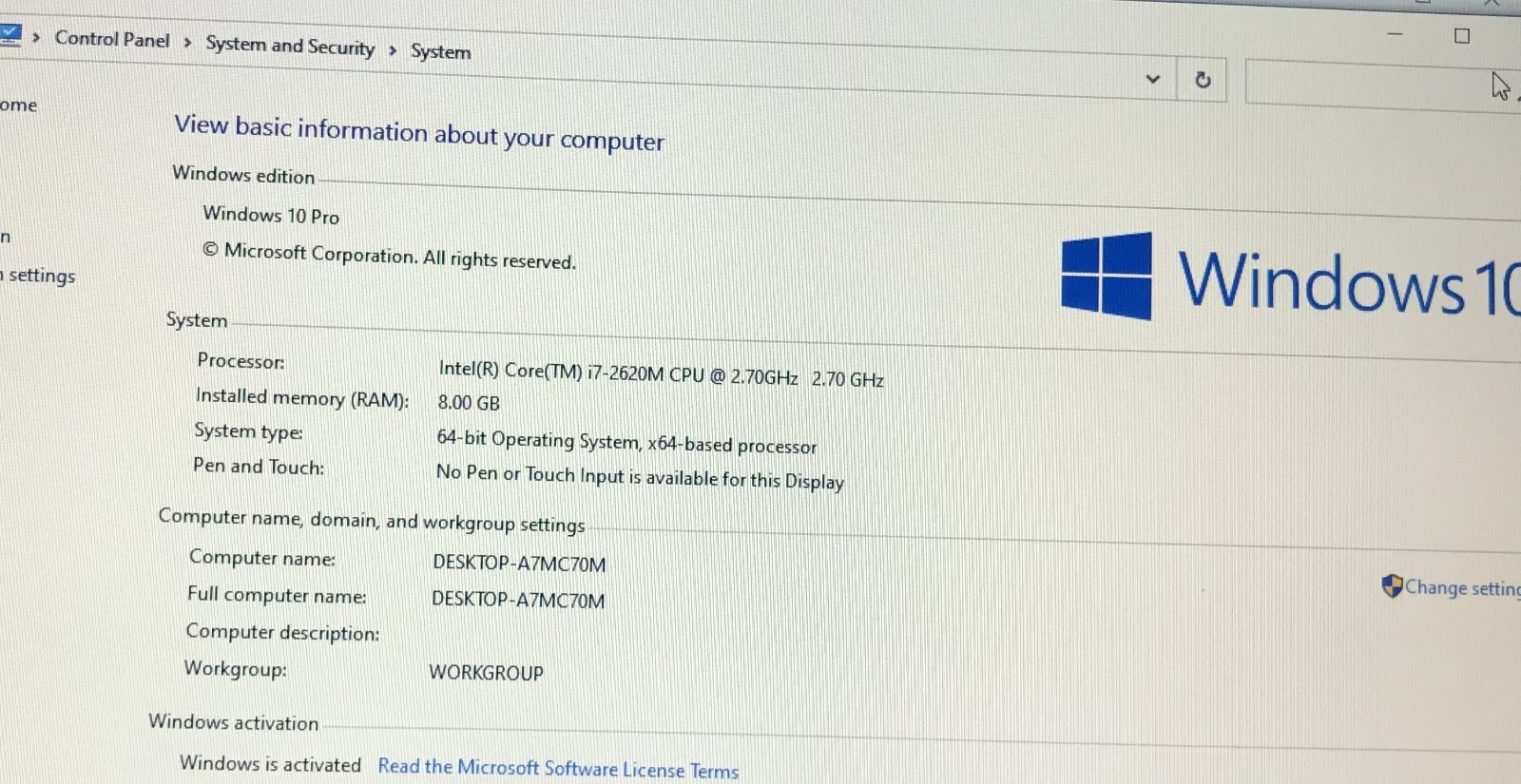The image size is (1521, 784).
Task: Select the Windows 10 Pro text
Action: tap(271, 215)
